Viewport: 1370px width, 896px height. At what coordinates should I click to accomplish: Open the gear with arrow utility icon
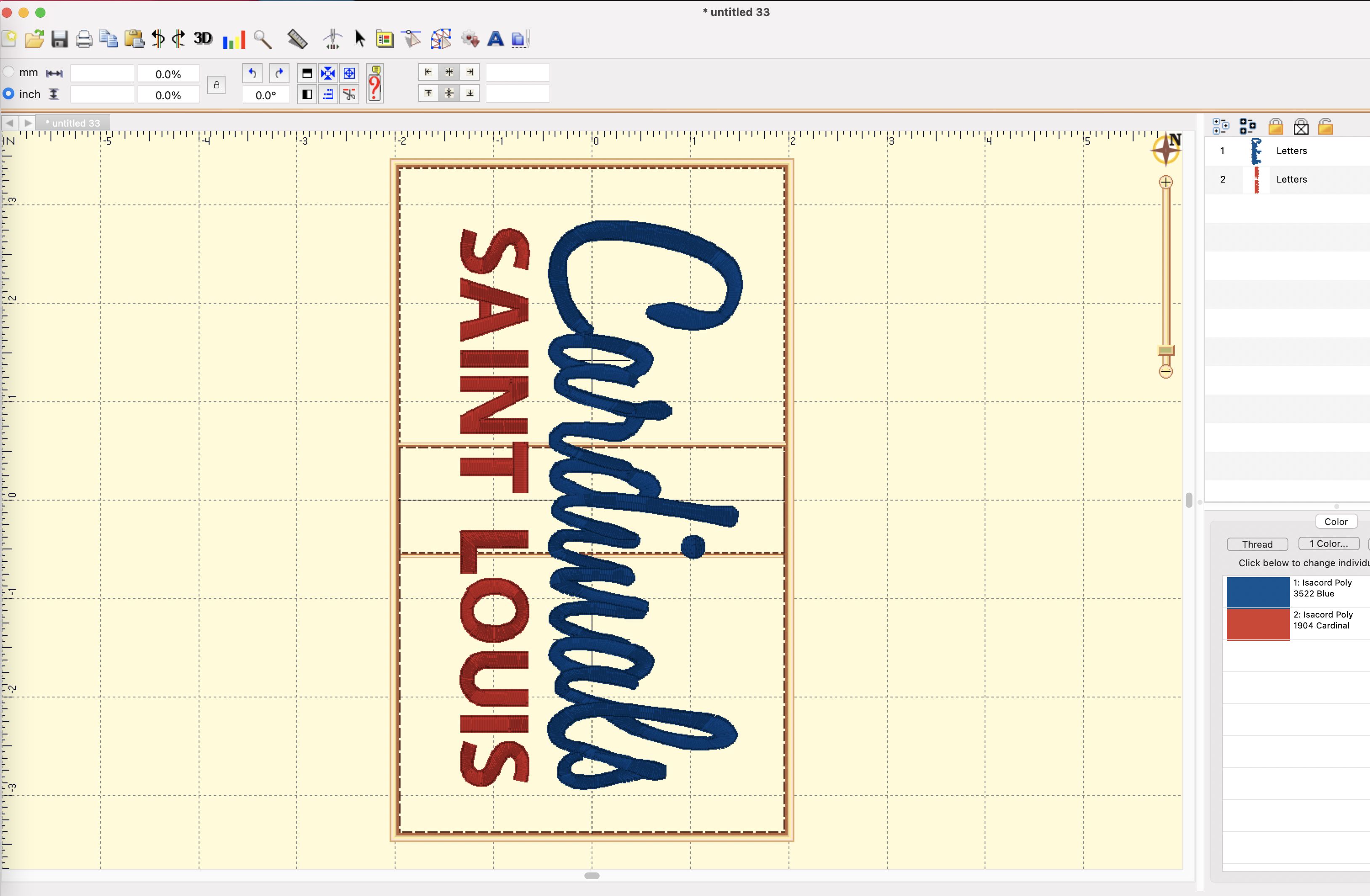(x=470, y=39)
